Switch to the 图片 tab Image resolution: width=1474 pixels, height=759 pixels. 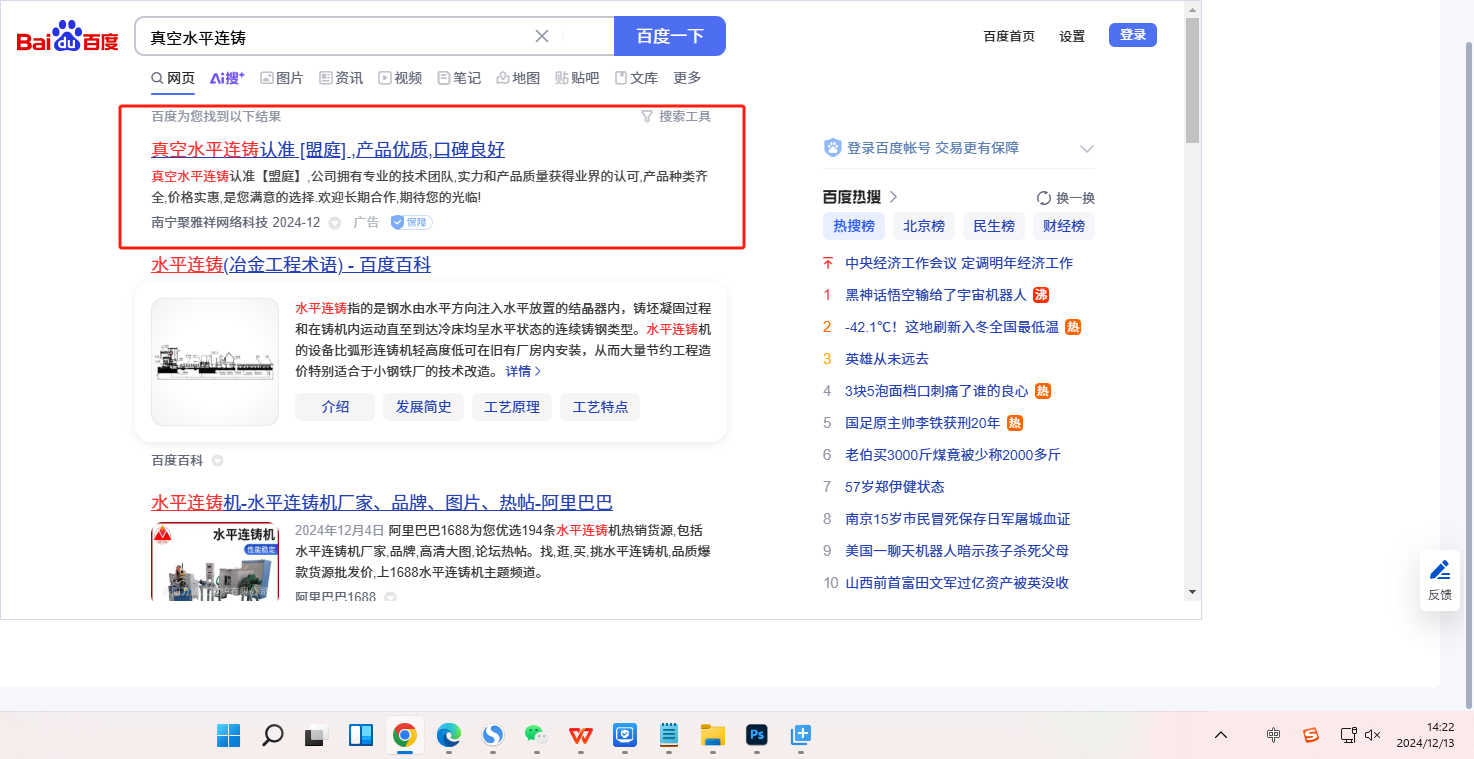coord(282,78)
